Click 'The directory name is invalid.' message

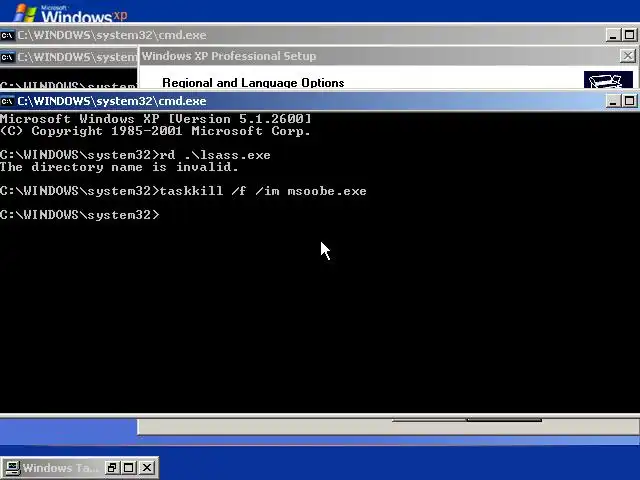point(119,167)
